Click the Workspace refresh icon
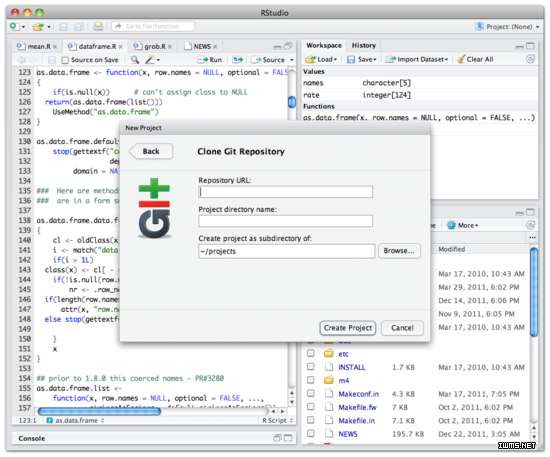 coord(530,59)
